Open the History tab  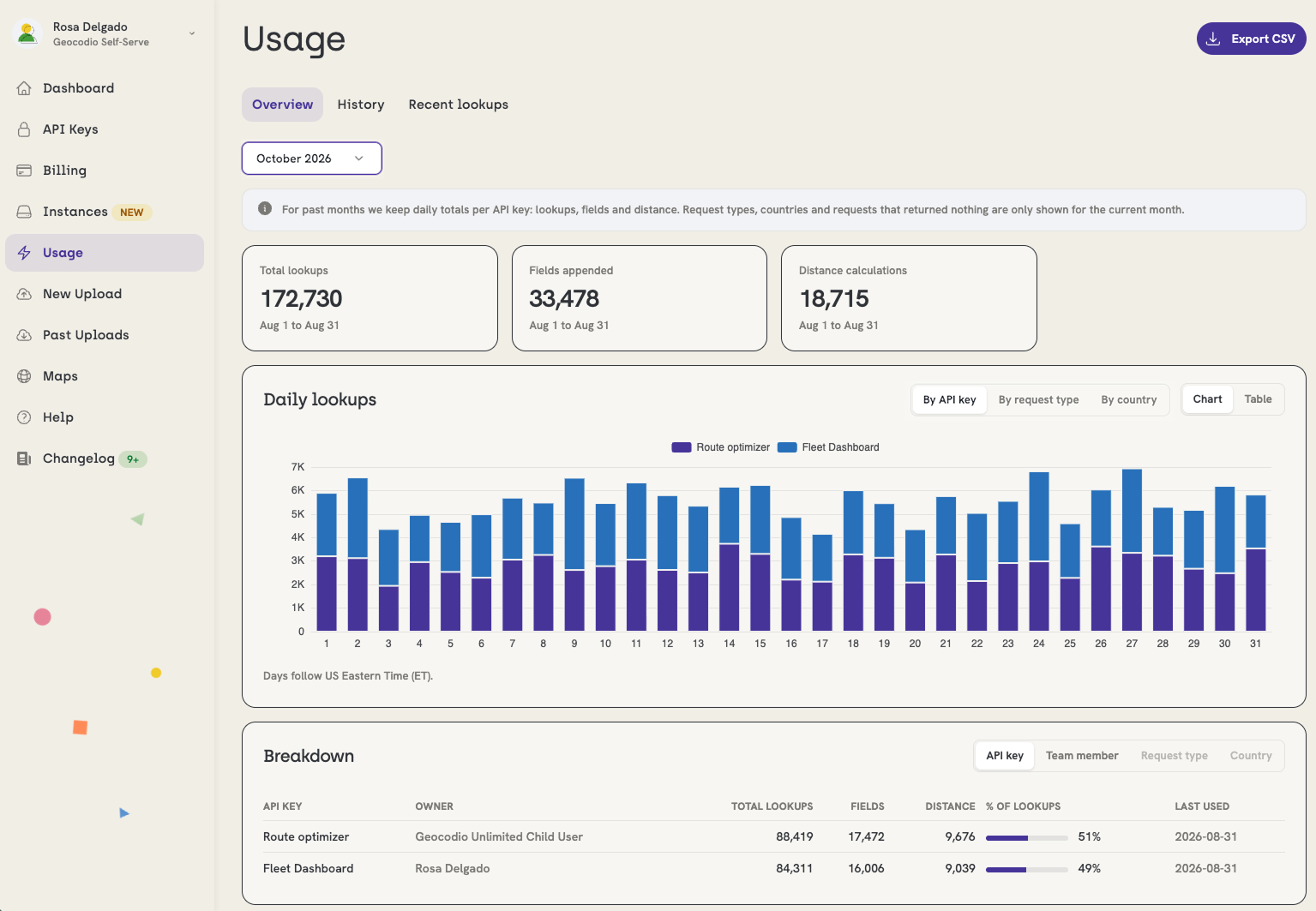coord(361,105)
